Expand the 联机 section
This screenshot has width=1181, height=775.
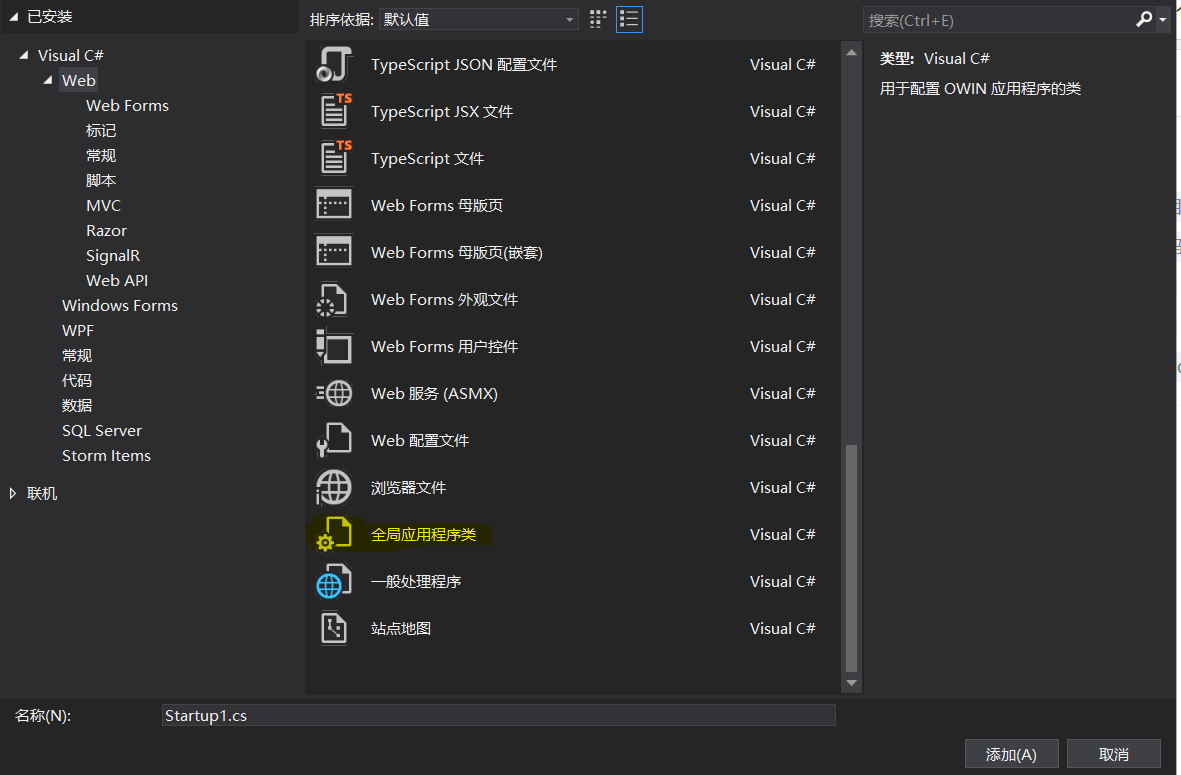click(x=13, y=493)
